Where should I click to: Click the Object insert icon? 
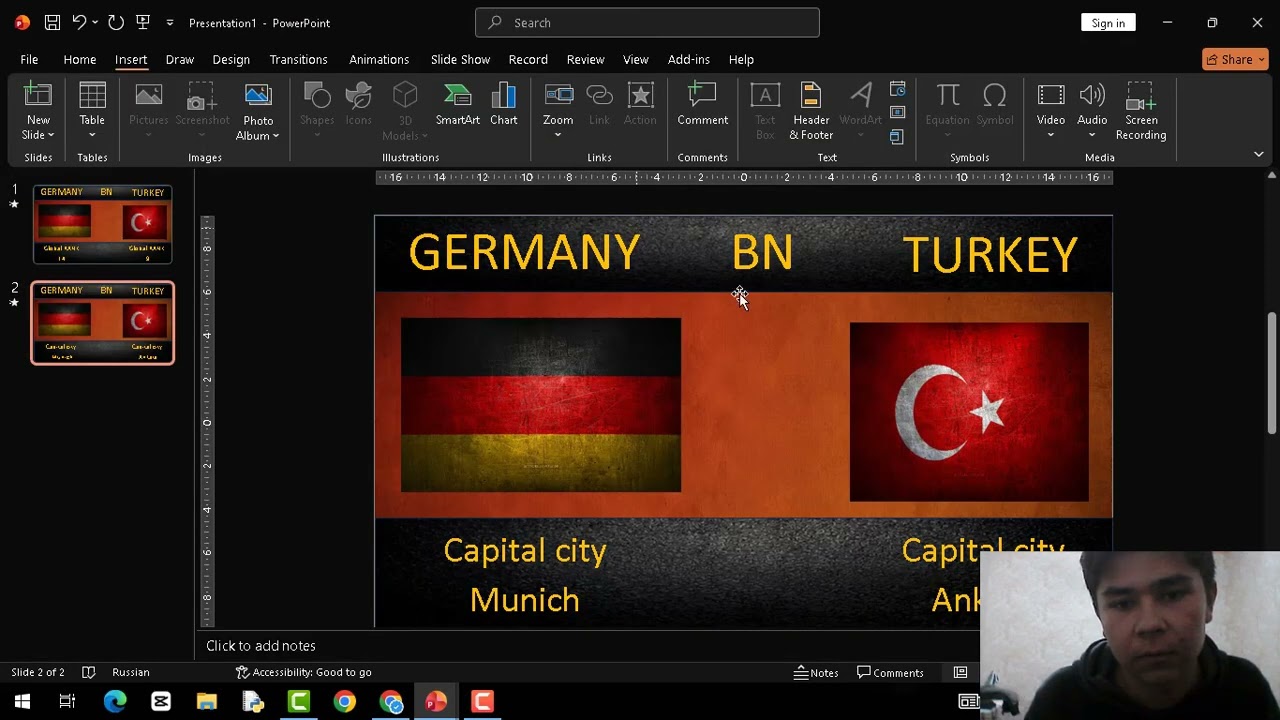[897, 136]
